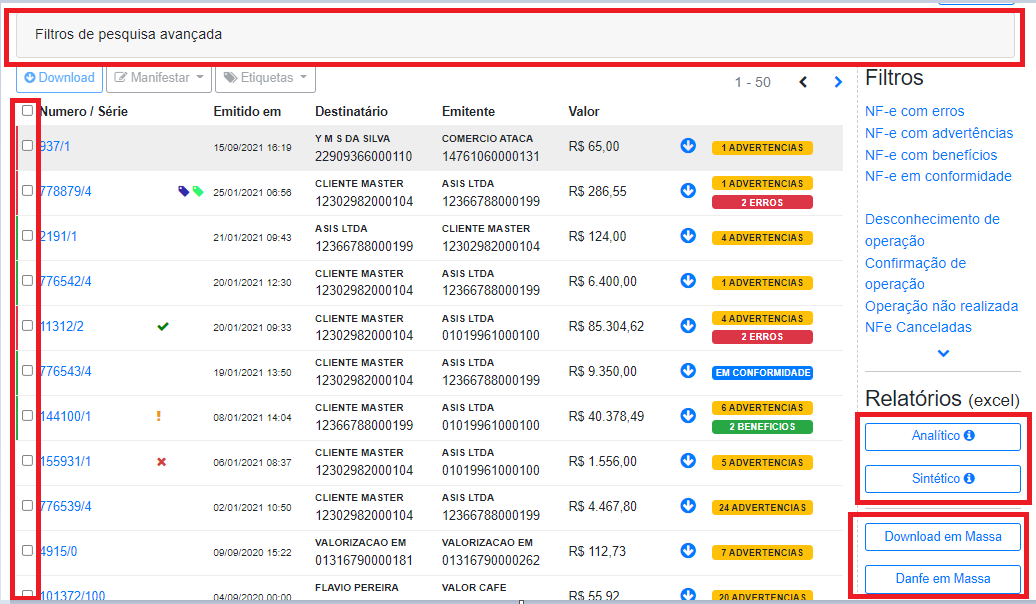Click Download em Massa button
The image size is (1036, 604).
942,537
